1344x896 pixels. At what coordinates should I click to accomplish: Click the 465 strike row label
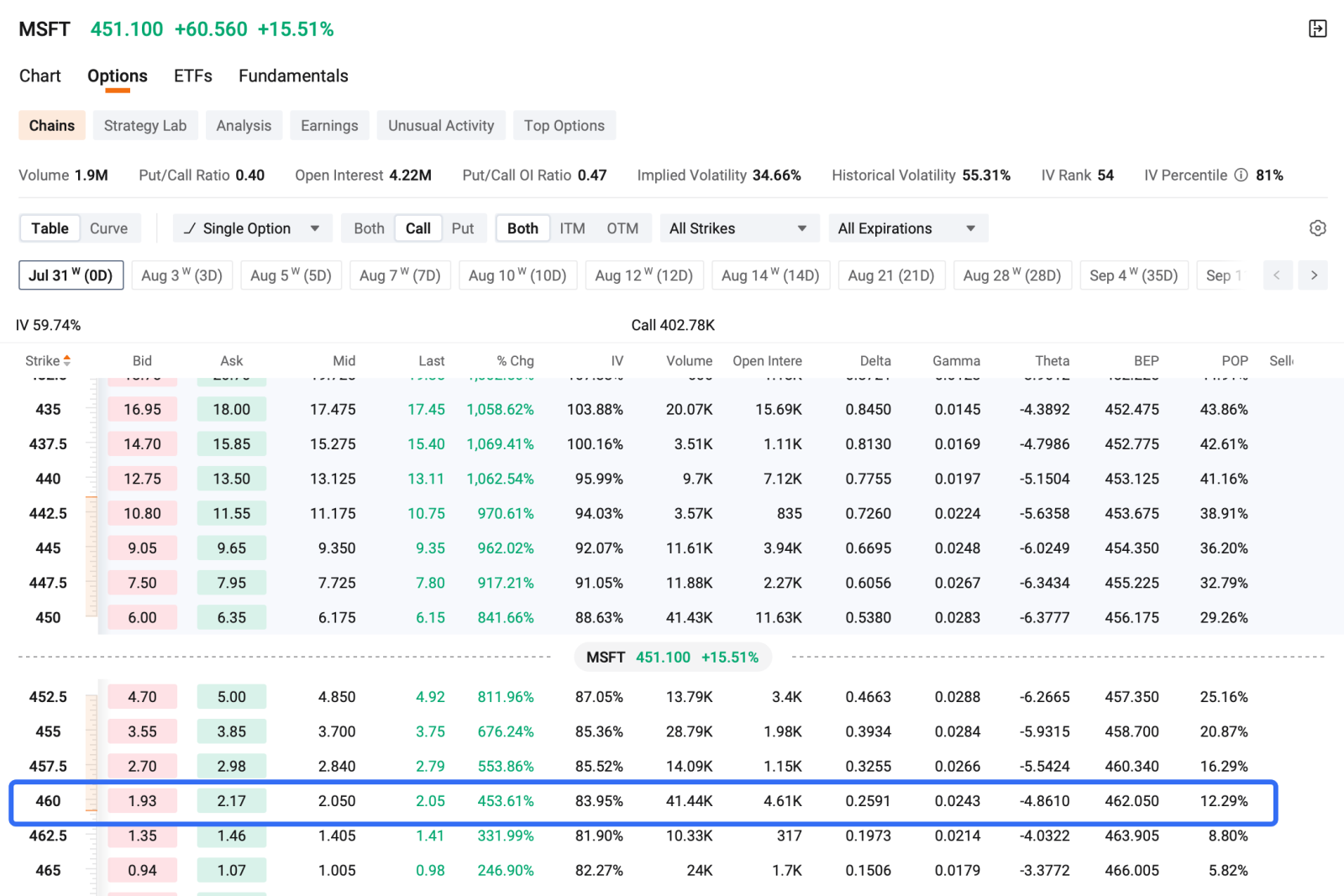[48, 871]
